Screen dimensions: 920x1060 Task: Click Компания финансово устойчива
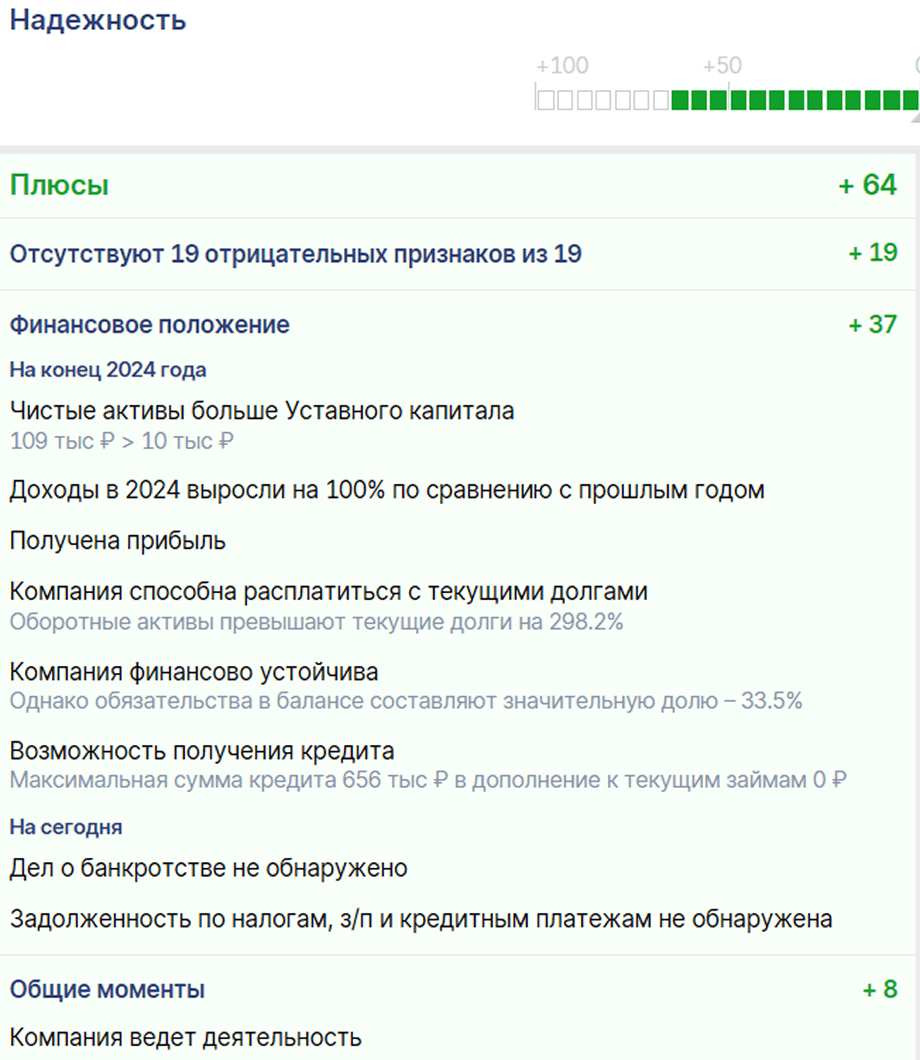point(194,672)
